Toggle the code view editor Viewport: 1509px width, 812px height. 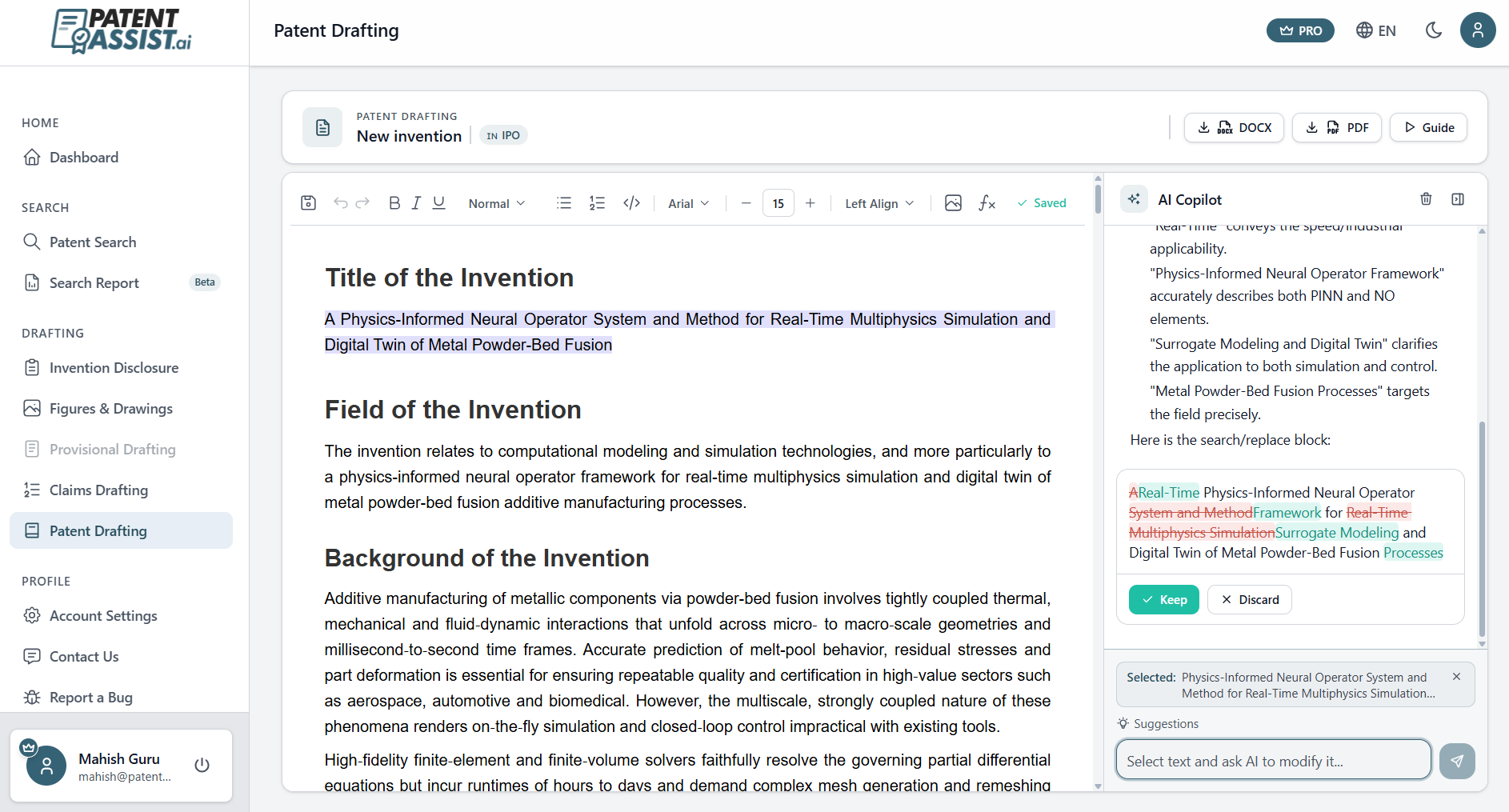coord(631,202)
